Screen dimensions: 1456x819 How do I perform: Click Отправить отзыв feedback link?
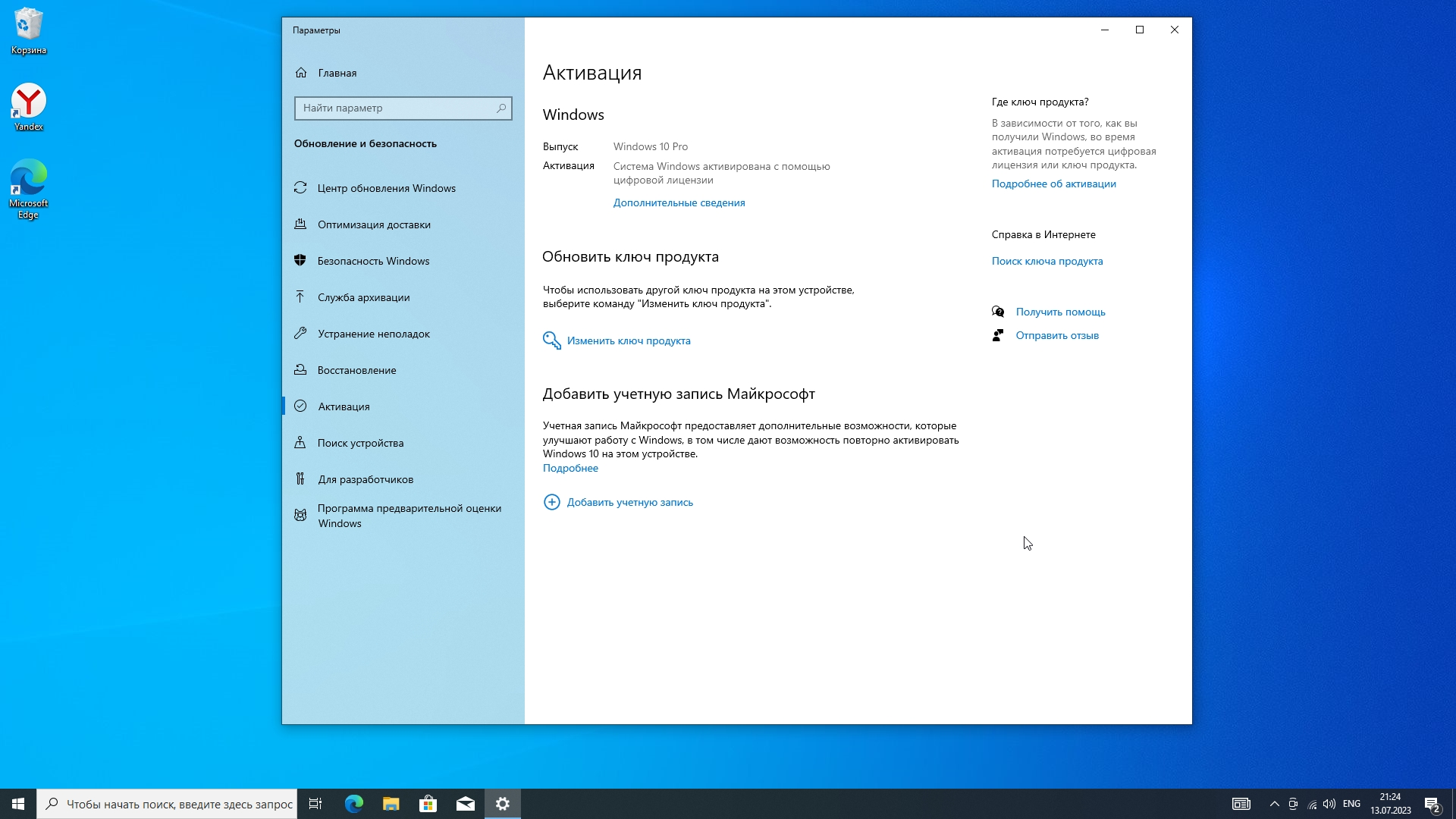(x=1056, y=335)
